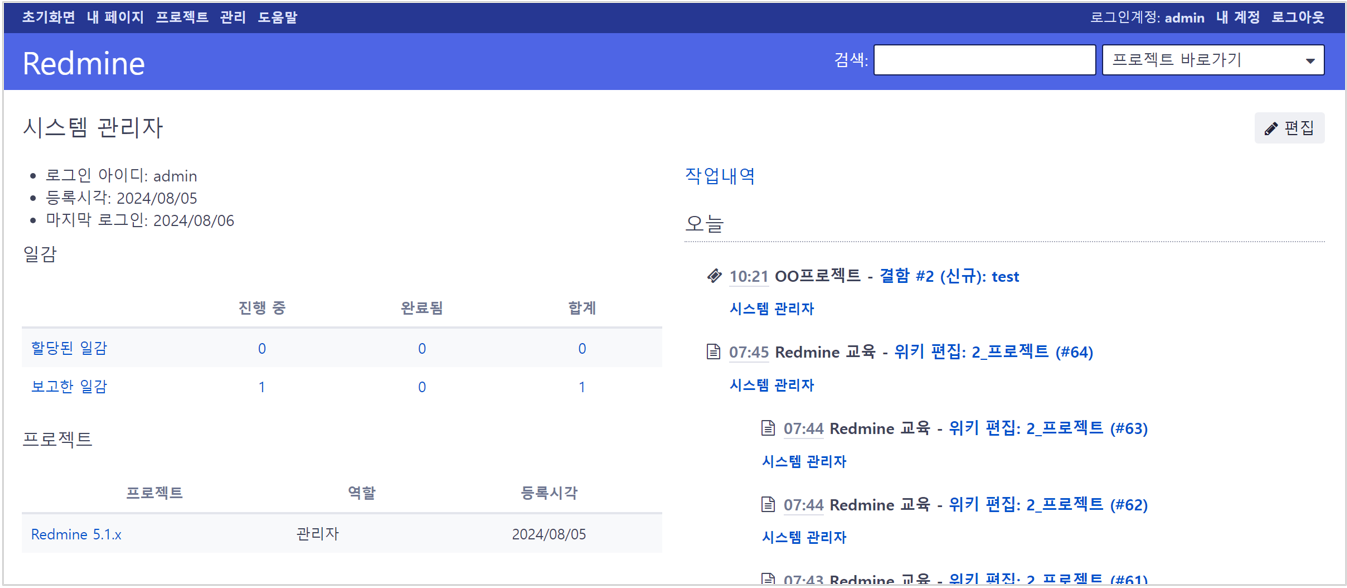The image size is (1347, 588).
Task: Click the wiki page icon for edit #62
Action: pos(768,504)
